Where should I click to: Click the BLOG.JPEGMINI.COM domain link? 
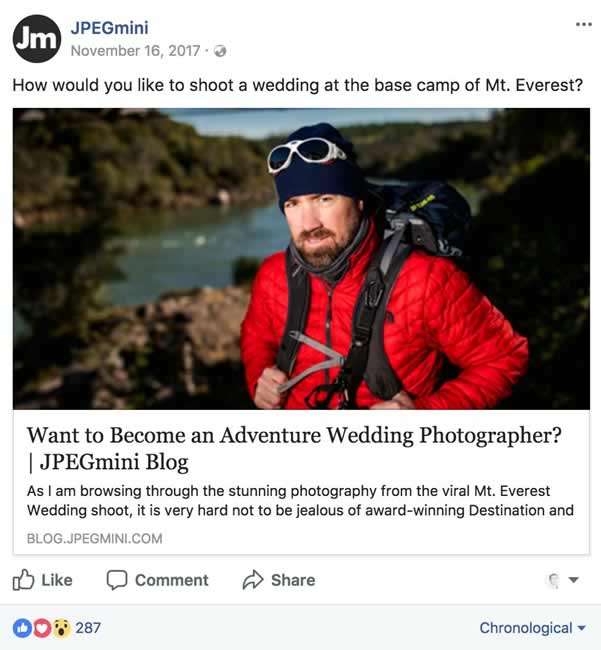pos(94,538)
